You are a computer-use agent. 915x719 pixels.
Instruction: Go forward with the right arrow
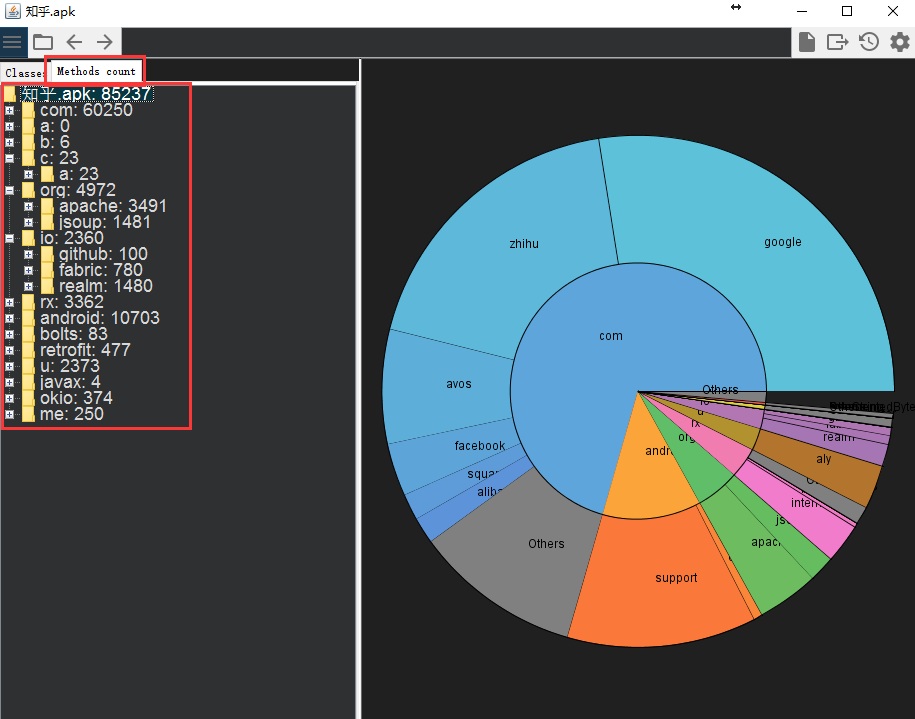coord(105,42)
